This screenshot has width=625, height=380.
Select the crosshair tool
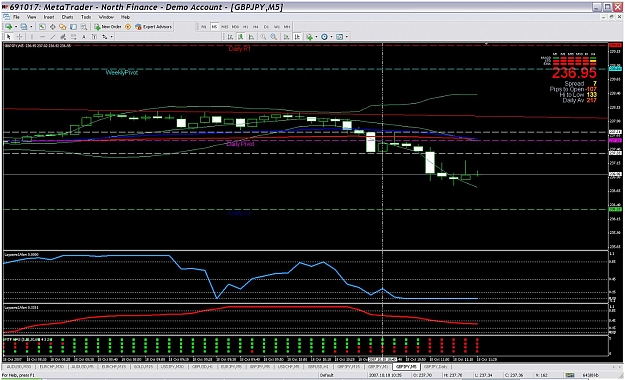(19, 37)
